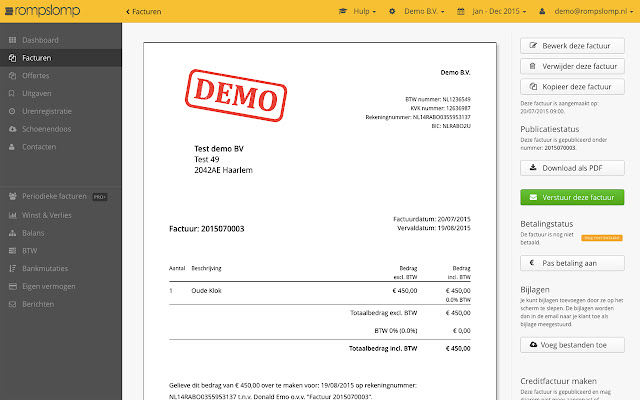640x400 pixels.
Task: Click the cloud upload icon on Voeg bestanden toe
Action: pos(533,345)
